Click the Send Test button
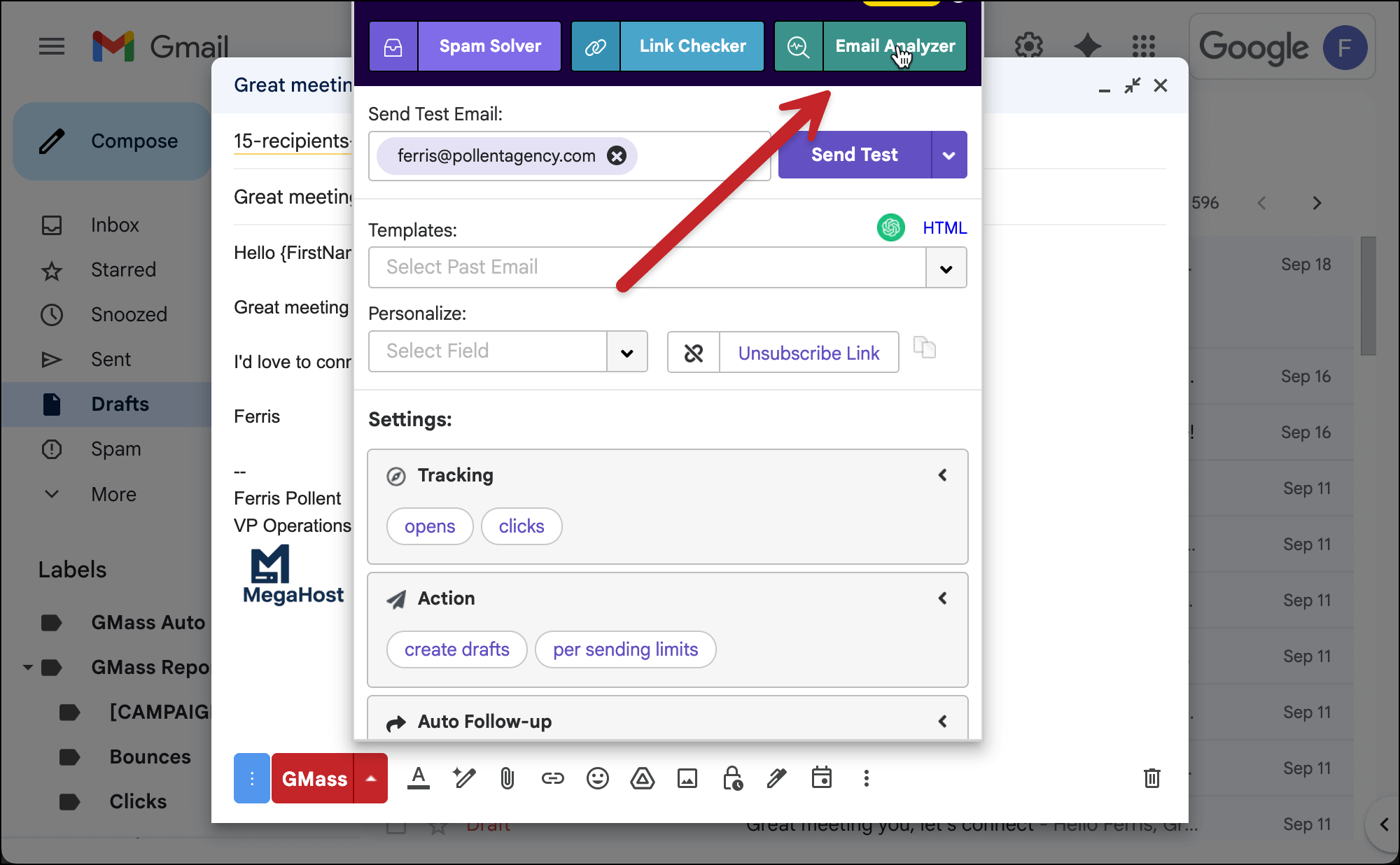 pos(854,155)
